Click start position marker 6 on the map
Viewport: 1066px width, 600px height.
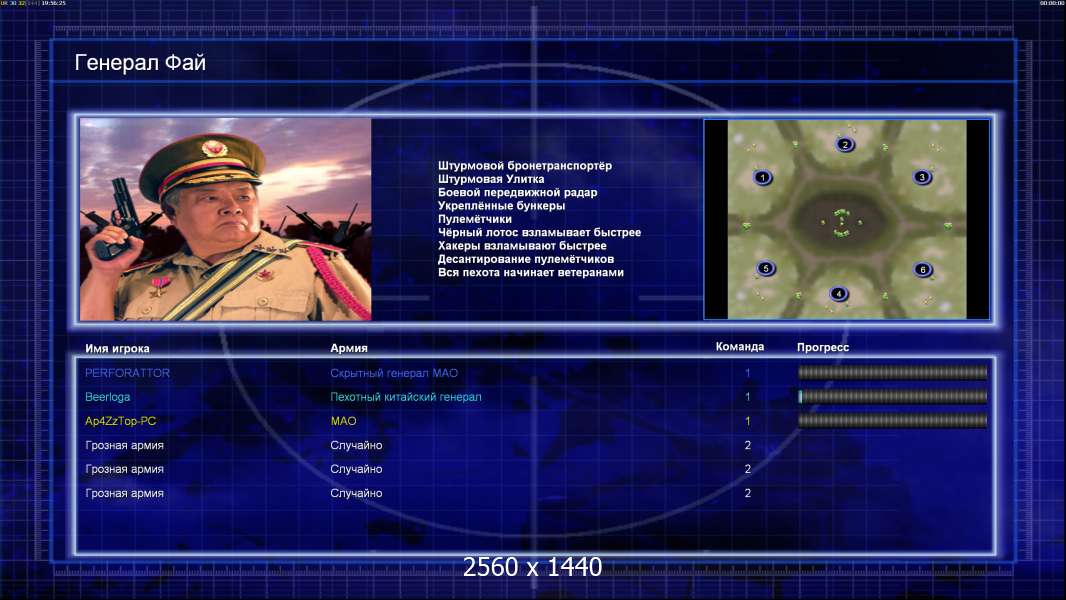click(x=923, y=269)
